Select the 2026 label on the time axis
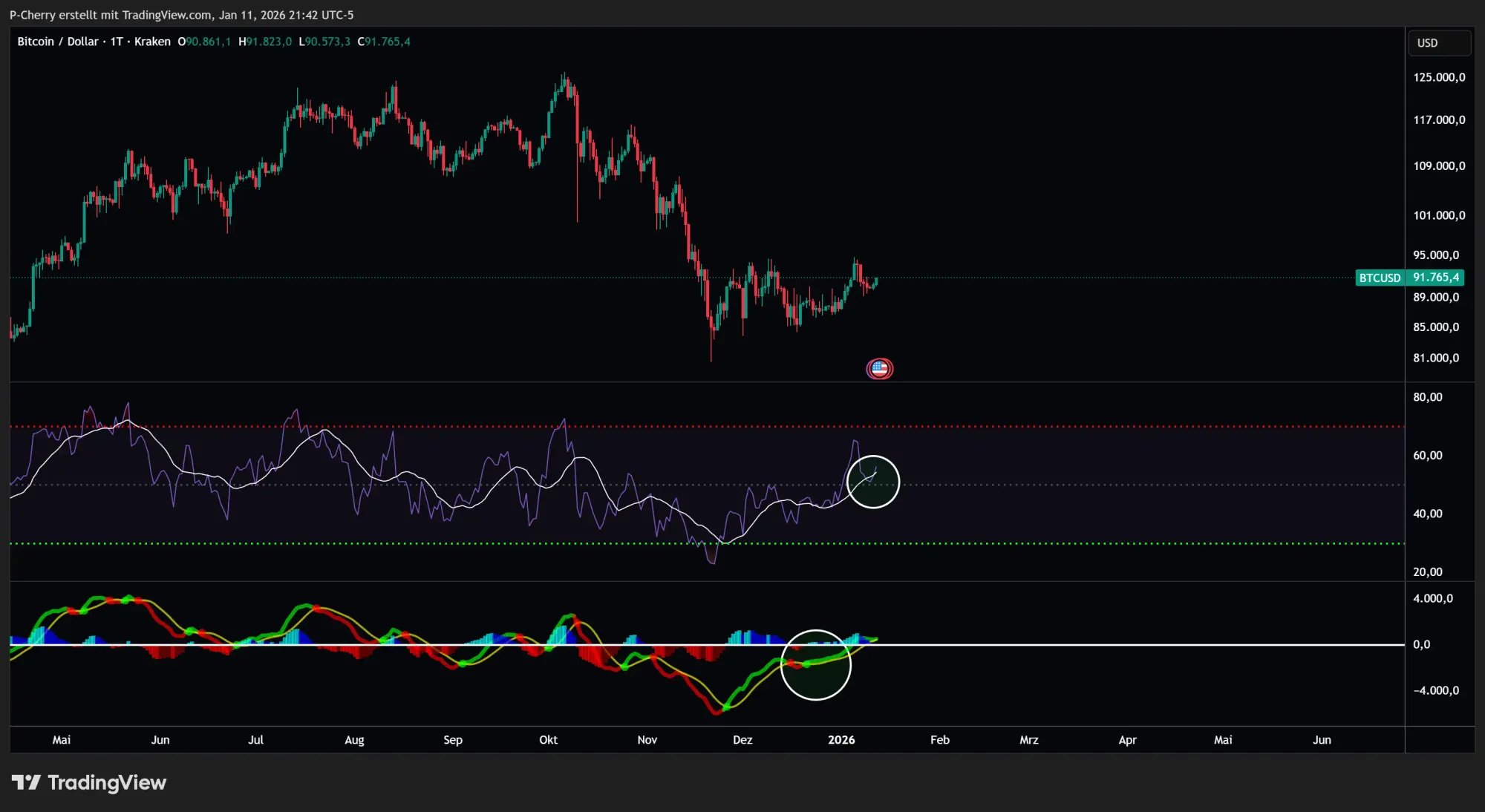The image size is (1485, 812). (841, 740)
